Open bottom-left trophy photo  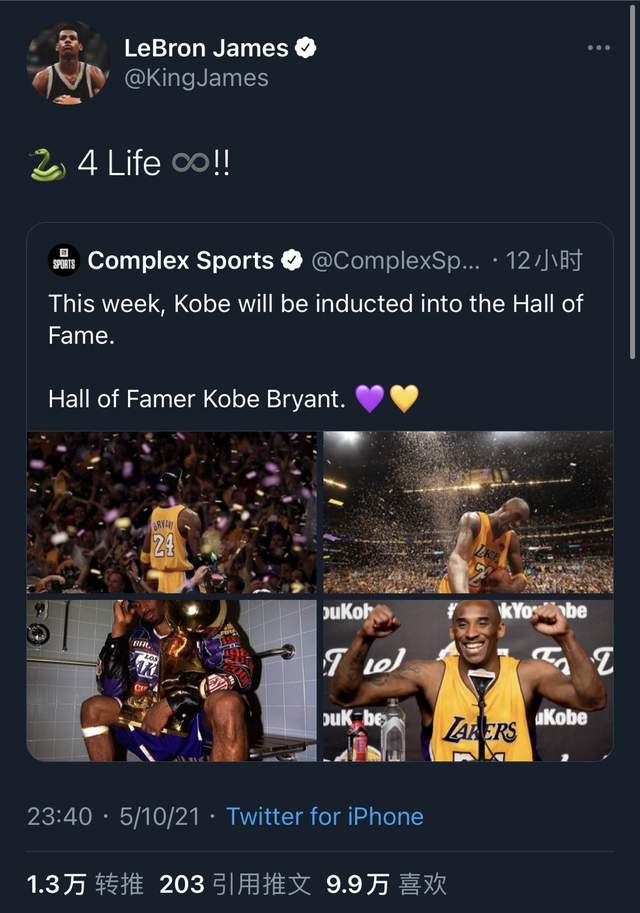click(172, 680)
